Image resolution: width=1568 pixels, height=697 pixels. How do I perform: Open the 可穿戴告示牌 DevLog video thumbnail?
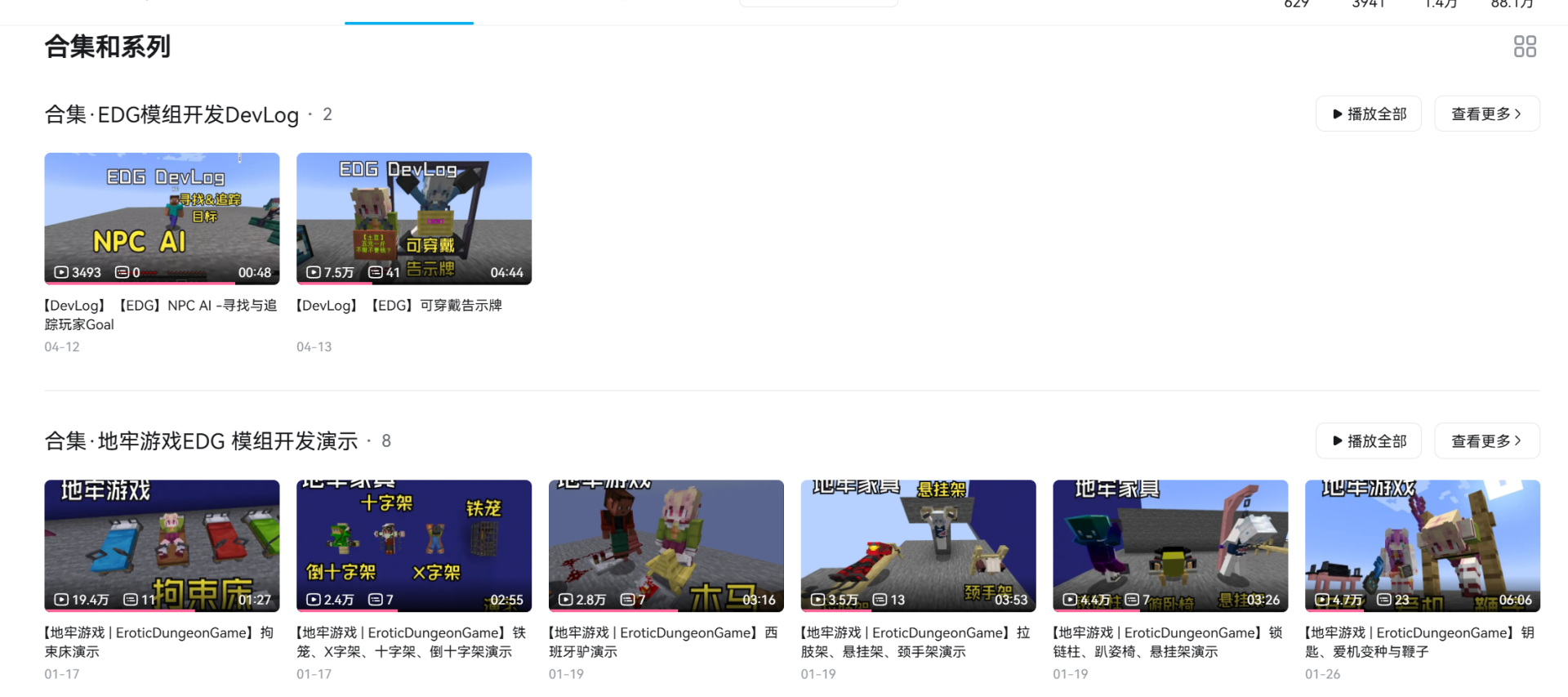point(414,218)
